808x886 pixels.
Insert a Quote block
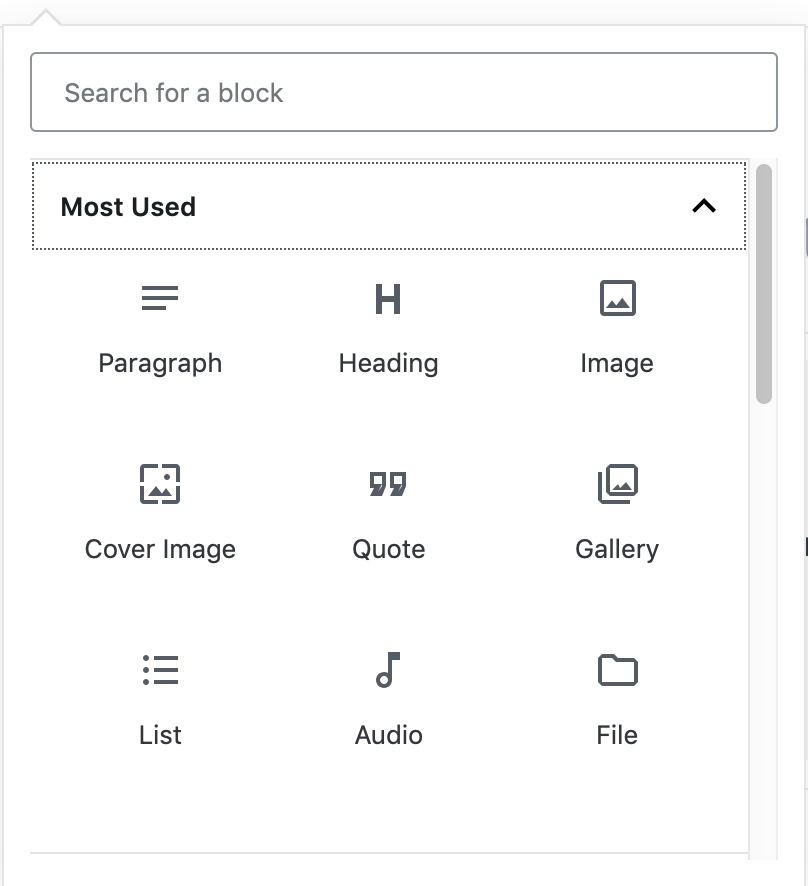[x=388, y=484]
